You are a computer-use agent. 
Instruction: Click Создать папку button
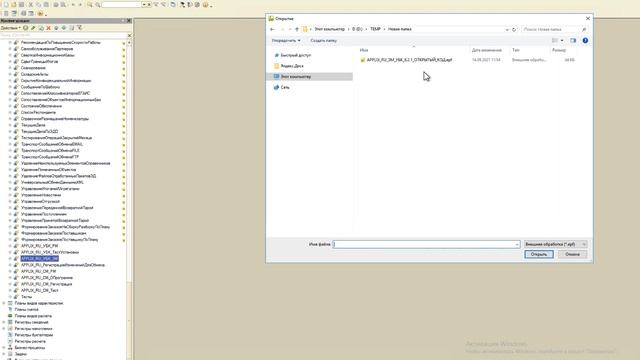coord(323,40)
